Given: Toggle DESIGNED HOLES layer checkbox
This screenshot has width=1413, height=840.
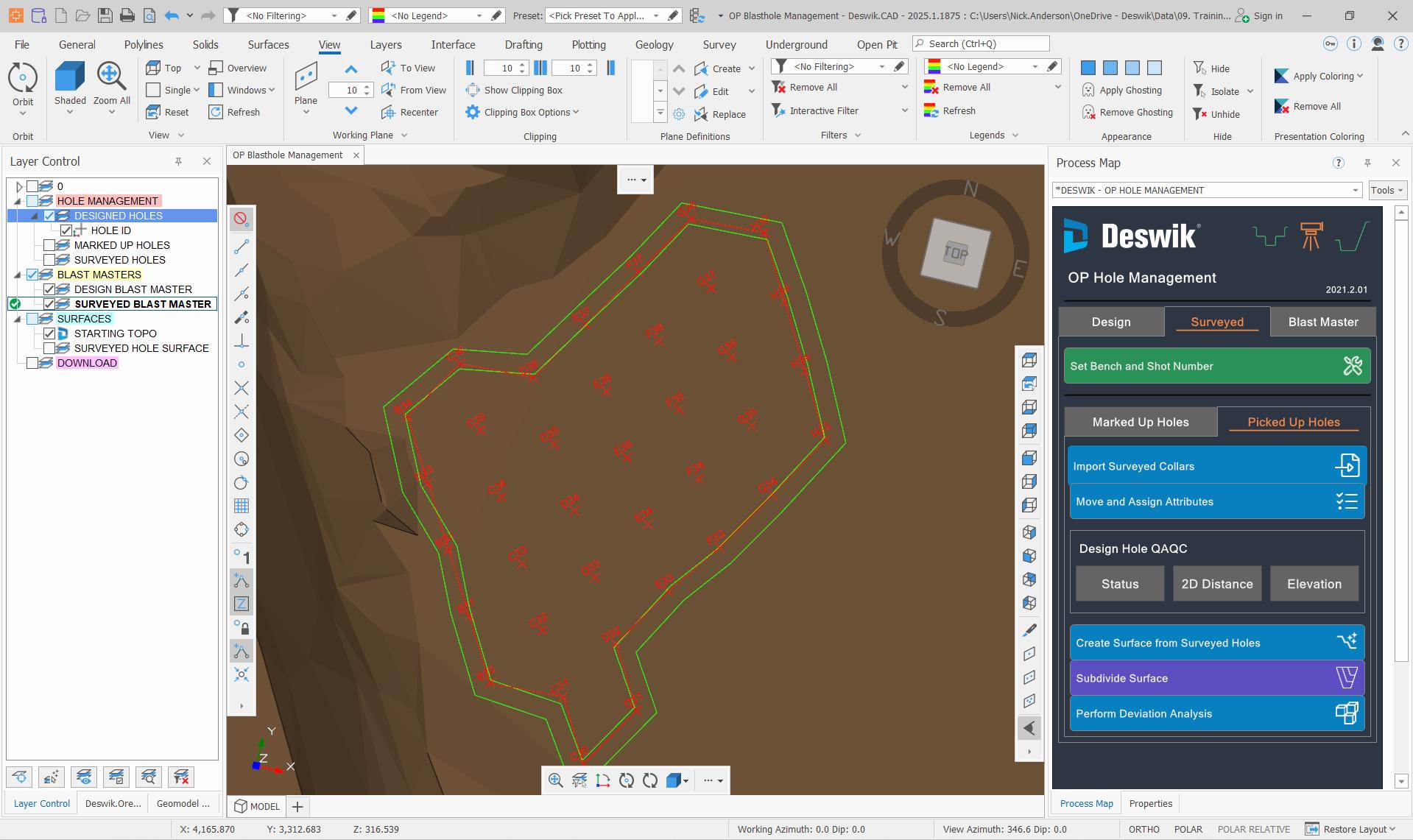Looking at the screenshot, I should 49,216.
